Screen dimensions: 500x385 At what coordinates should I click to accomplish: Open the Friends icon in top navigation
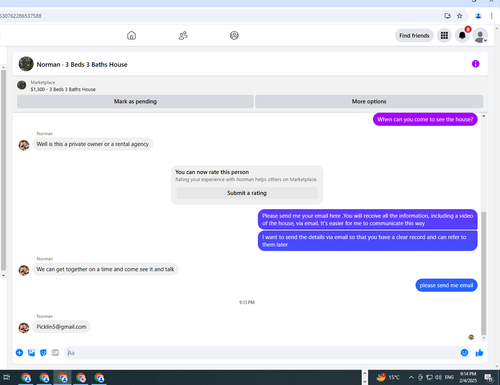pos(183,35)
